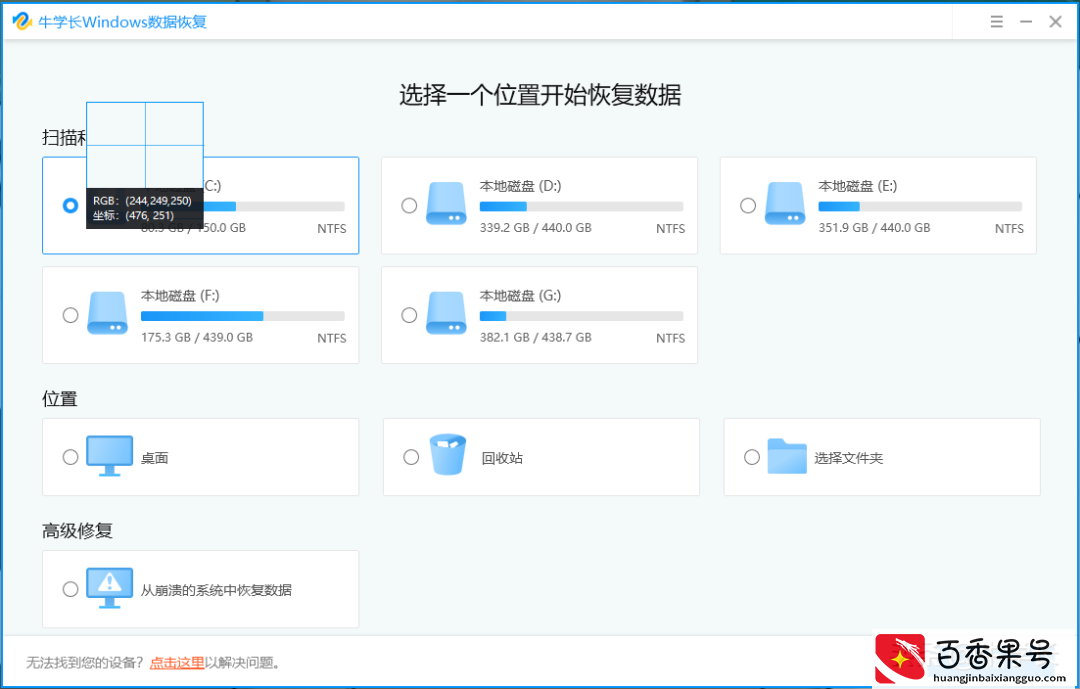
Task: Close the data recovery window
Action: tap(1055, 21)
